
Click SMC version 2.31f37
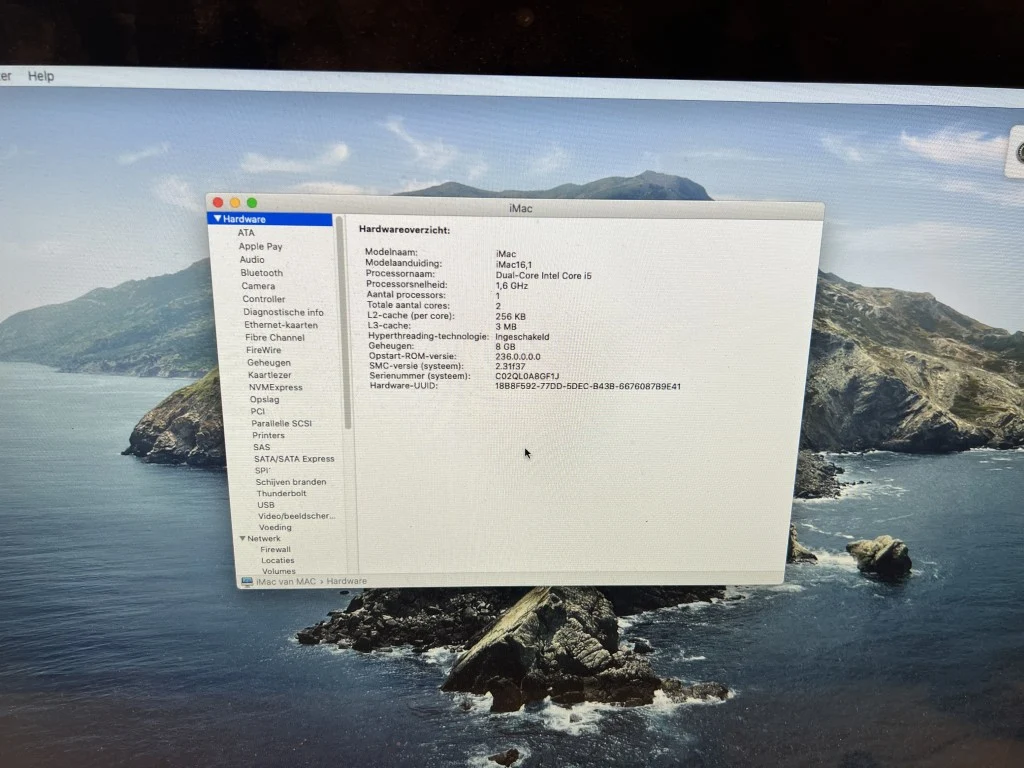pyautogui.click(x=510, y=366)
